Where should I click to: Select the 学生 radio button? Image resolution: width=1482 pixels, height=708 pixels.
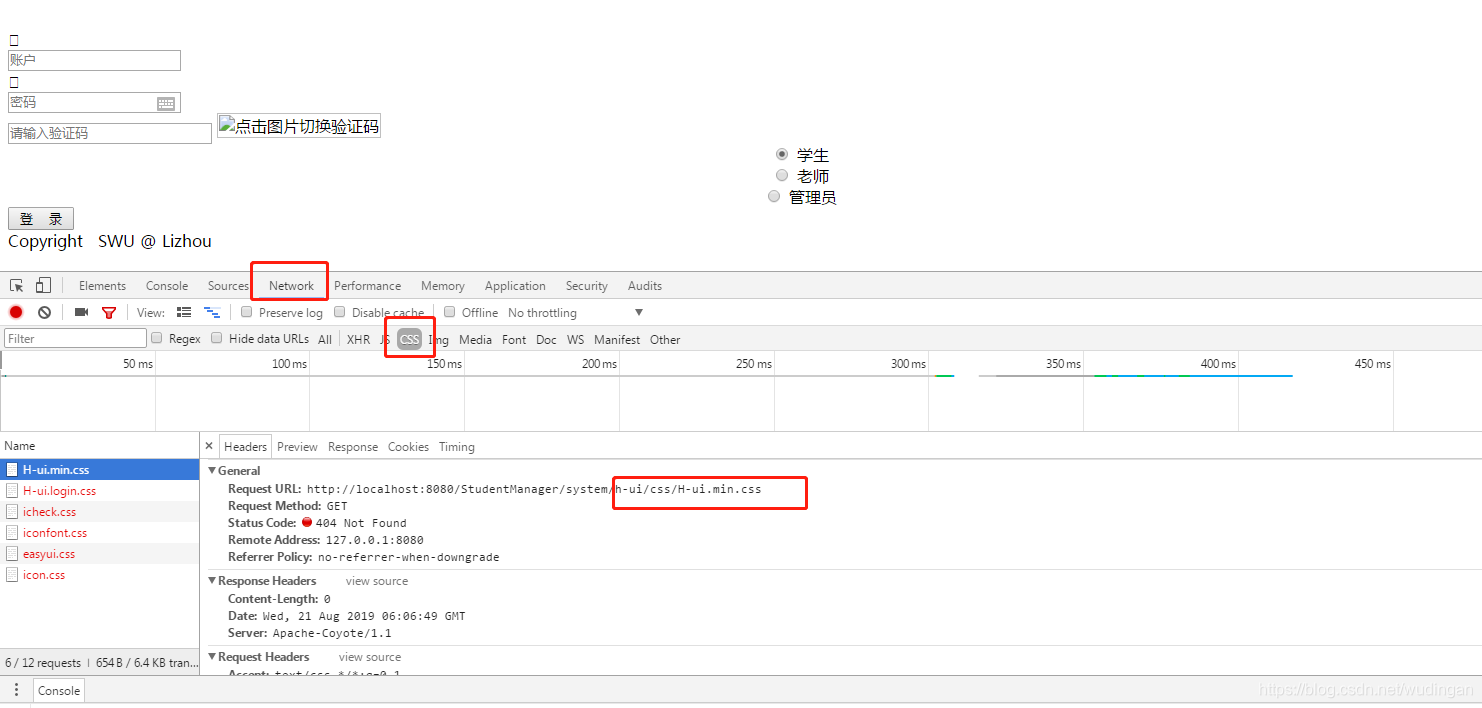[782, 154]
